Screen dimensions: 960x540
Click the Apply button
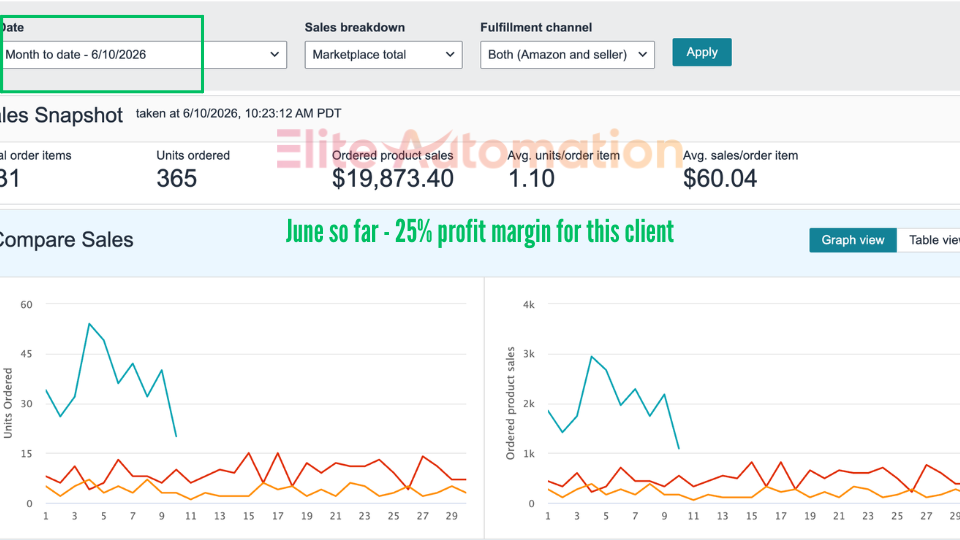point(702,52)
